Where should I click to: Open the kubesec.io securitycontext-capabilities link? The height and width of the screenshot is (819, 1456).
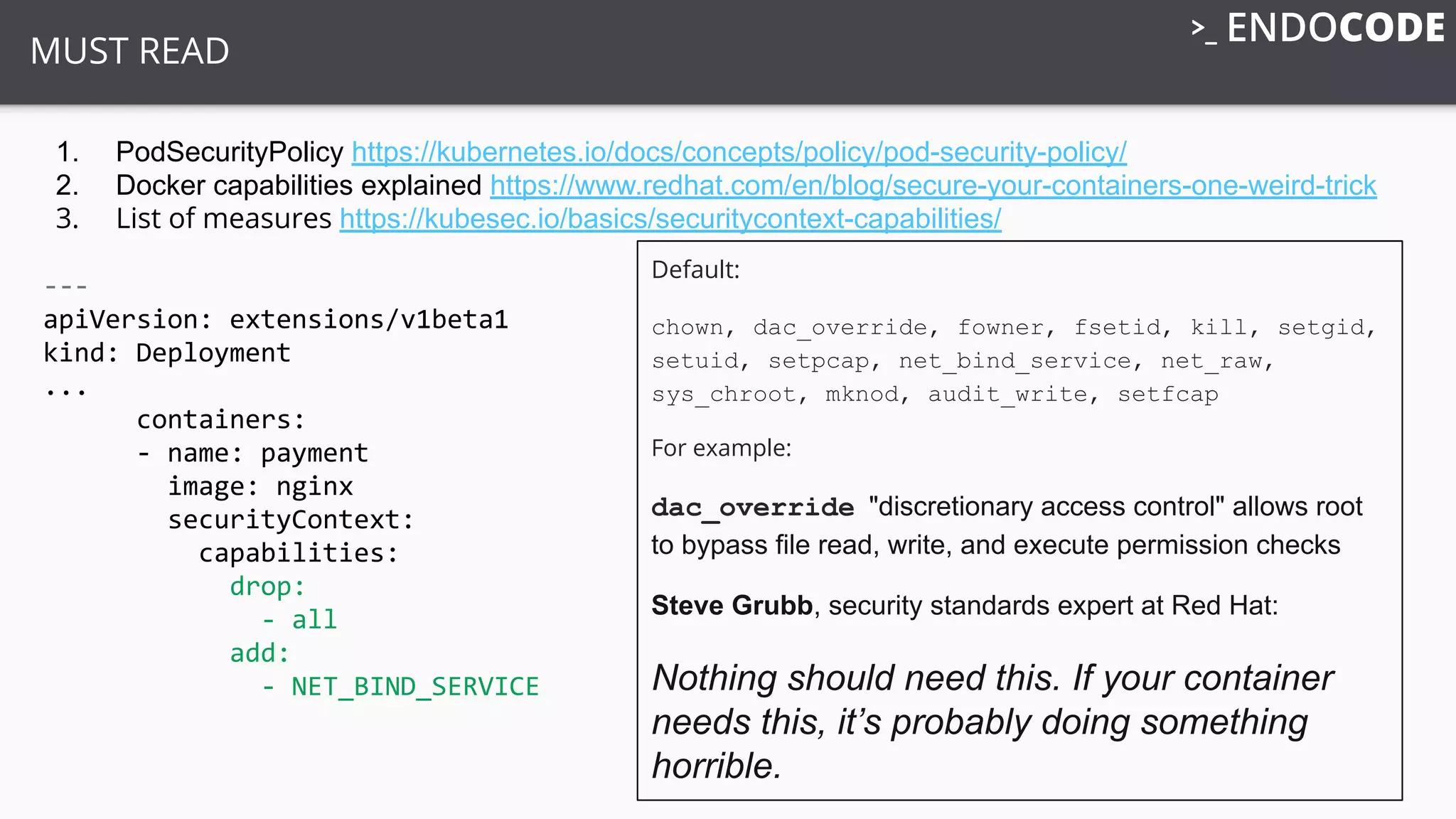click(670, 219)
